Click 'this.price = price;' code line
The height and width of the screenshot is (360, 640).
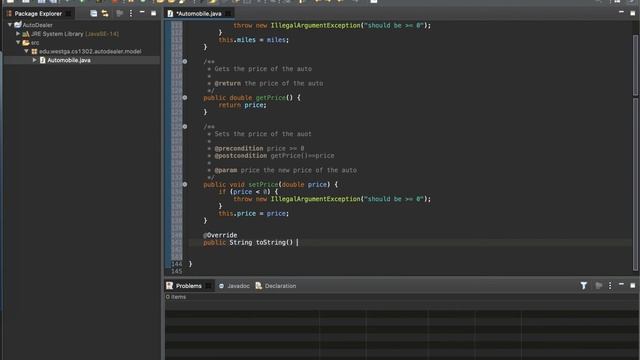253,213
